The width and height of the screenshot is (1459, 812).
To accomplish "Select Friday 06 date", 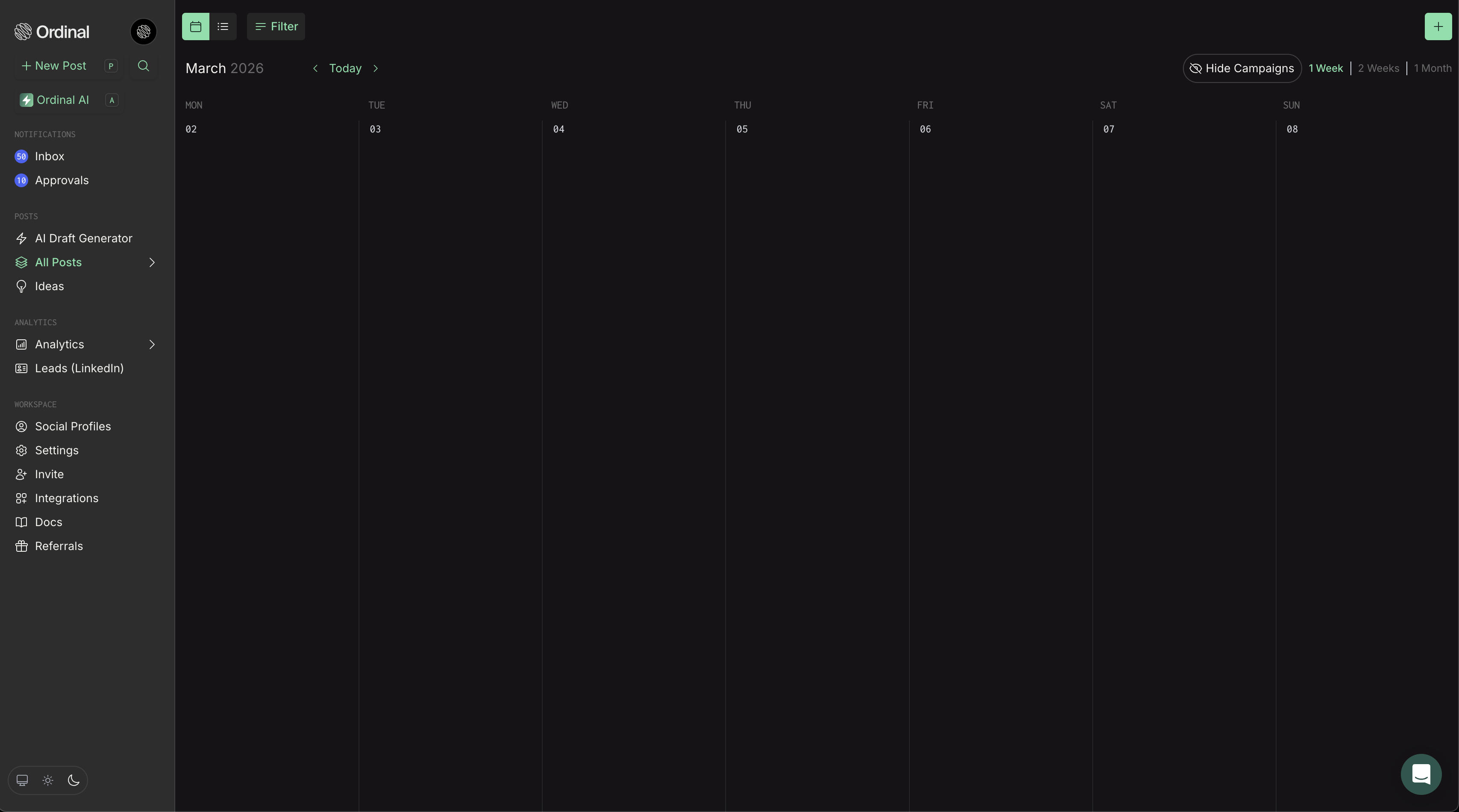I will 925,129.
